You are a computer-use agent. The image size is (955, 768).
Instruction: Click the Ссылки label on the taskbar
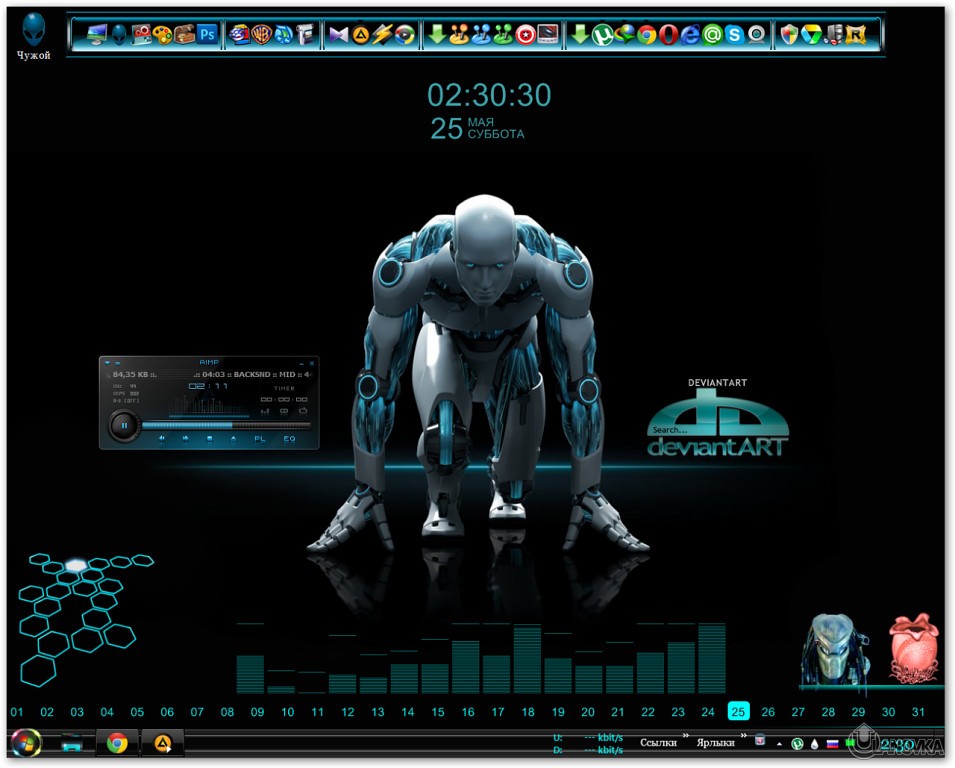click(x=658, y=742)
